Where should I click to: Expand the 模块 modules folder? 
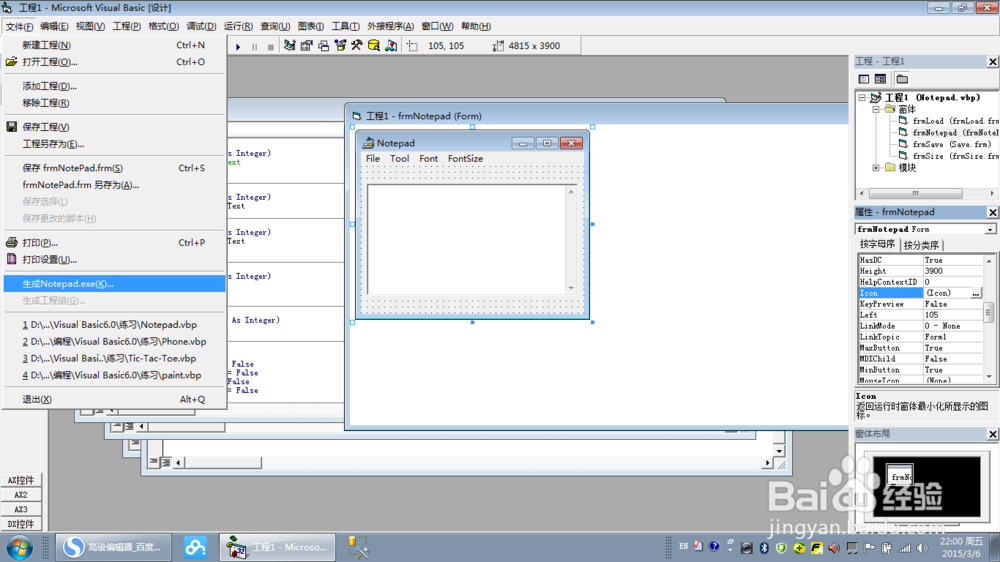[876, 168]
